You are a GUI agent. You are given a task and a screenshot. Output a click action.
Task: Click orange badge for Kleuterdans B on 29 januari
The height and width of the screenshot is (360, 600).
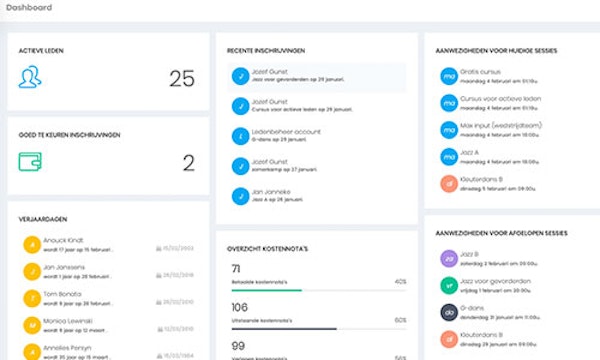[449, 339]
